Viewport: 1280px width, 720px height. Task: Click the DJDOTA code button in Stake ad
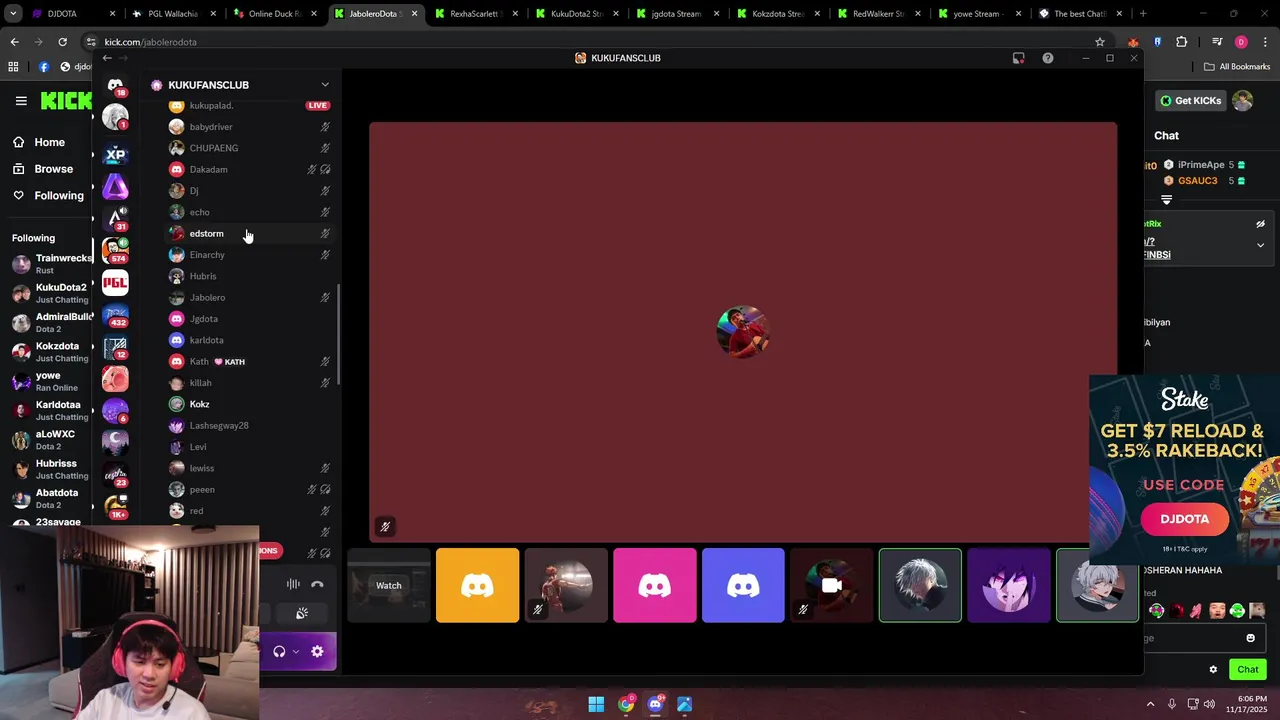pyautogui.click(x=1185, y=519)
